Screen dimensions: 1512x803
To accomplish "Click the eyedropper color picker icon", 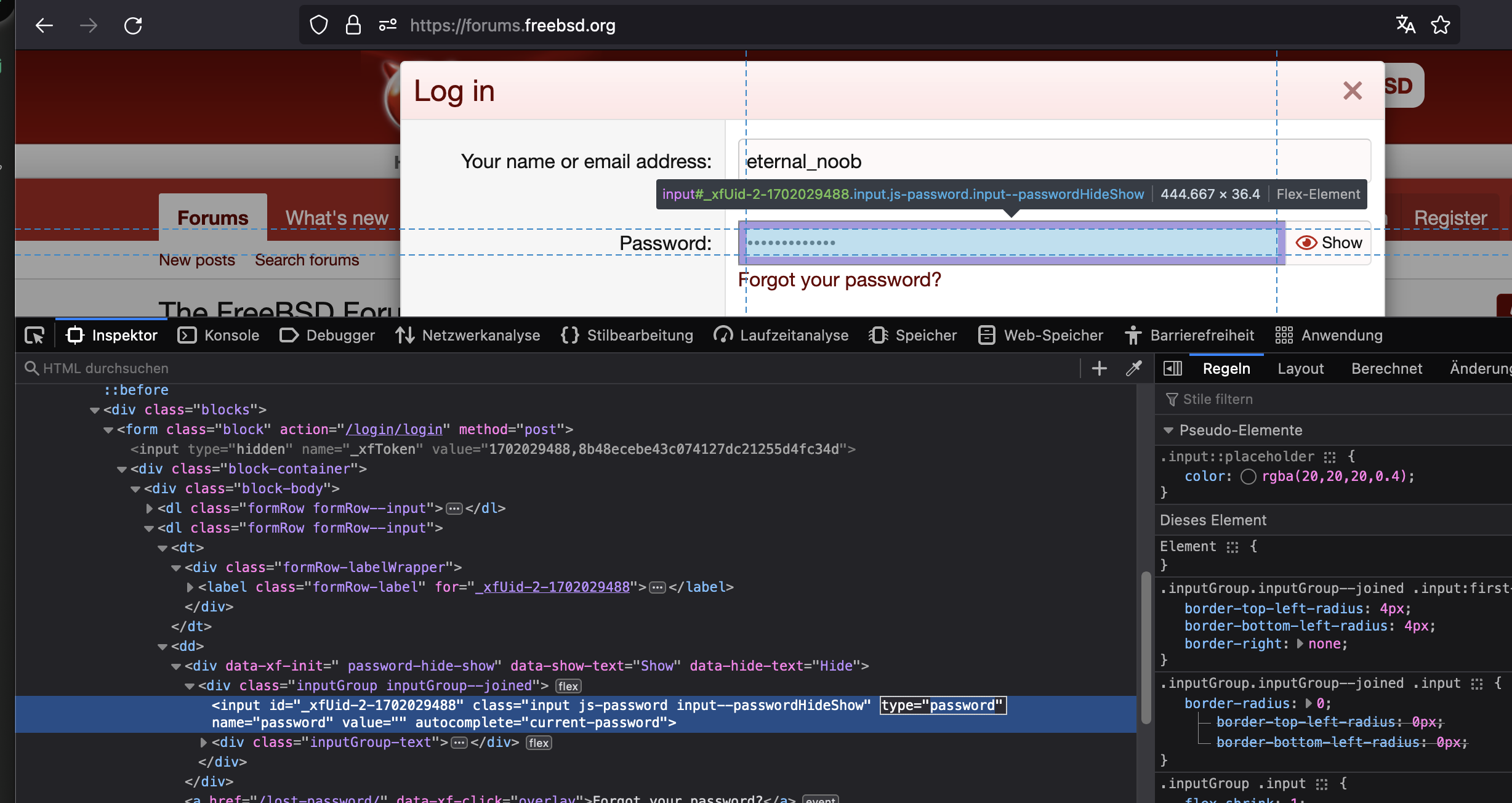I will coord(1133,368).
